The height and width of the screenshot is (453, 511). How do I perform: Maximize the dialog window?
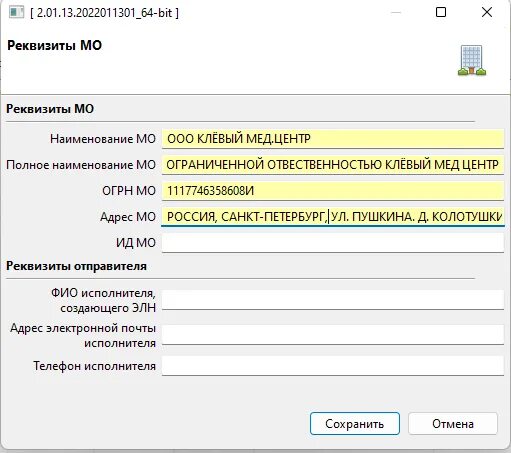pos(441,13)
